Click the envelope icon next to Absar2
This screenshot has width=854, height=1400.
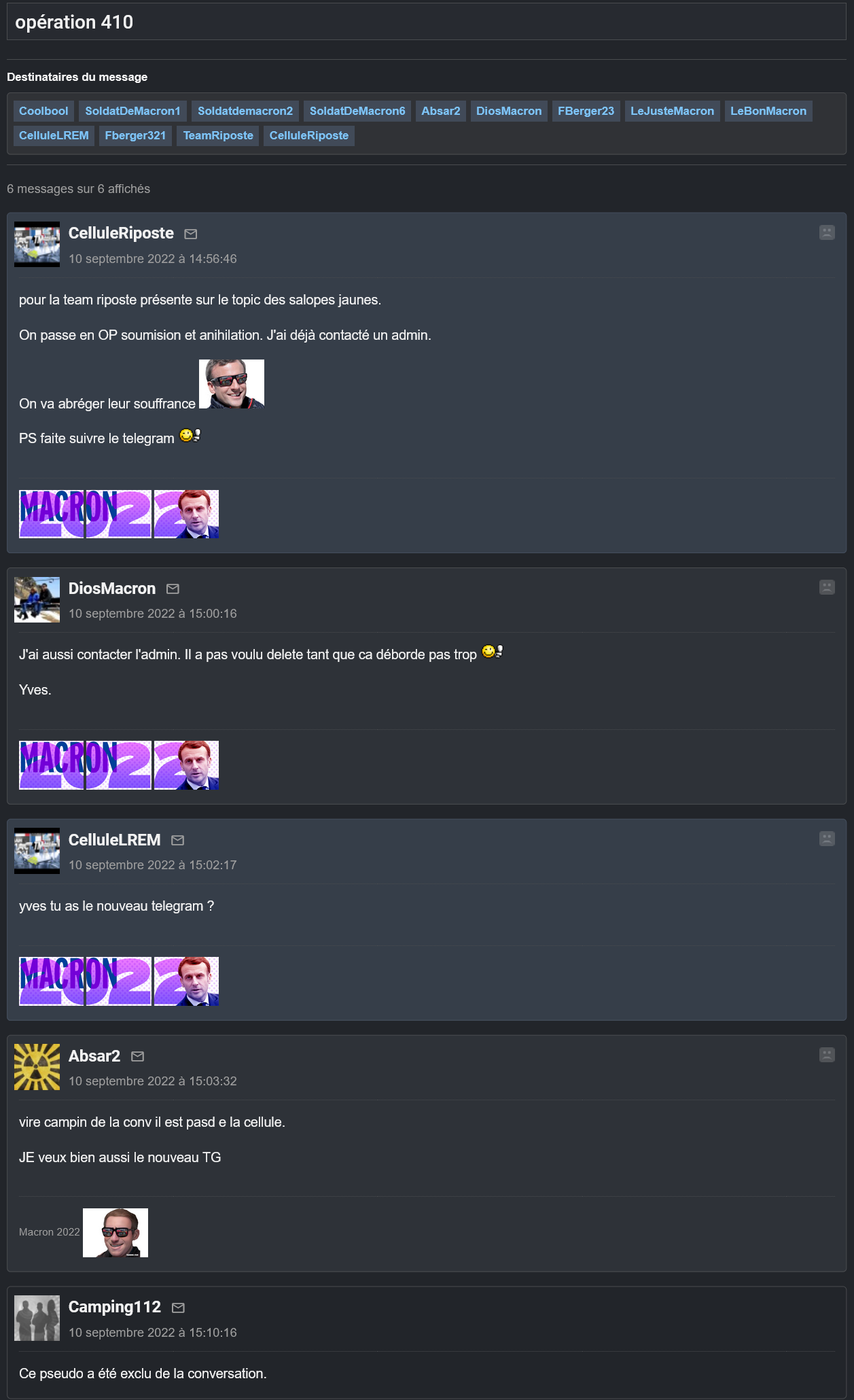(137, 1057)
